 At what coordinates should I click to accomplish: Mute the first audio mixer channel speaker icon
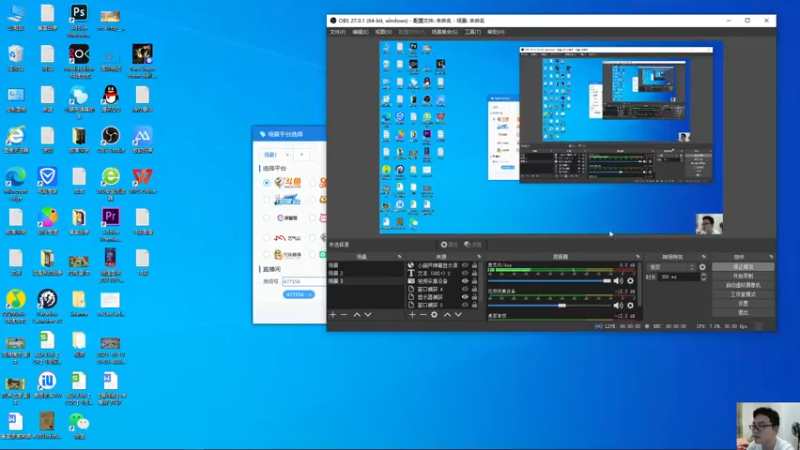(x=618, y=281)
